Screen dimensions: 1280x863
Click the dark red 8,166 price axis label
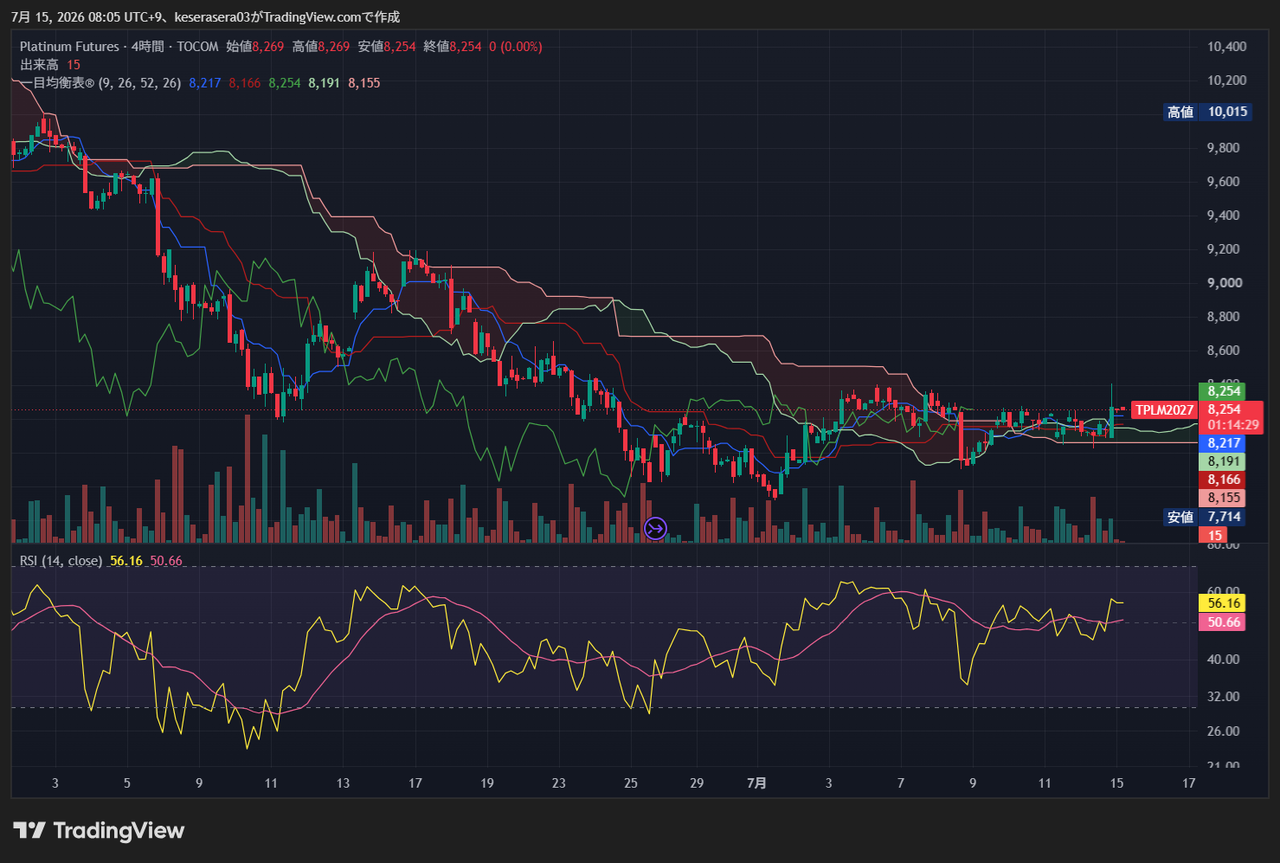1224,480
